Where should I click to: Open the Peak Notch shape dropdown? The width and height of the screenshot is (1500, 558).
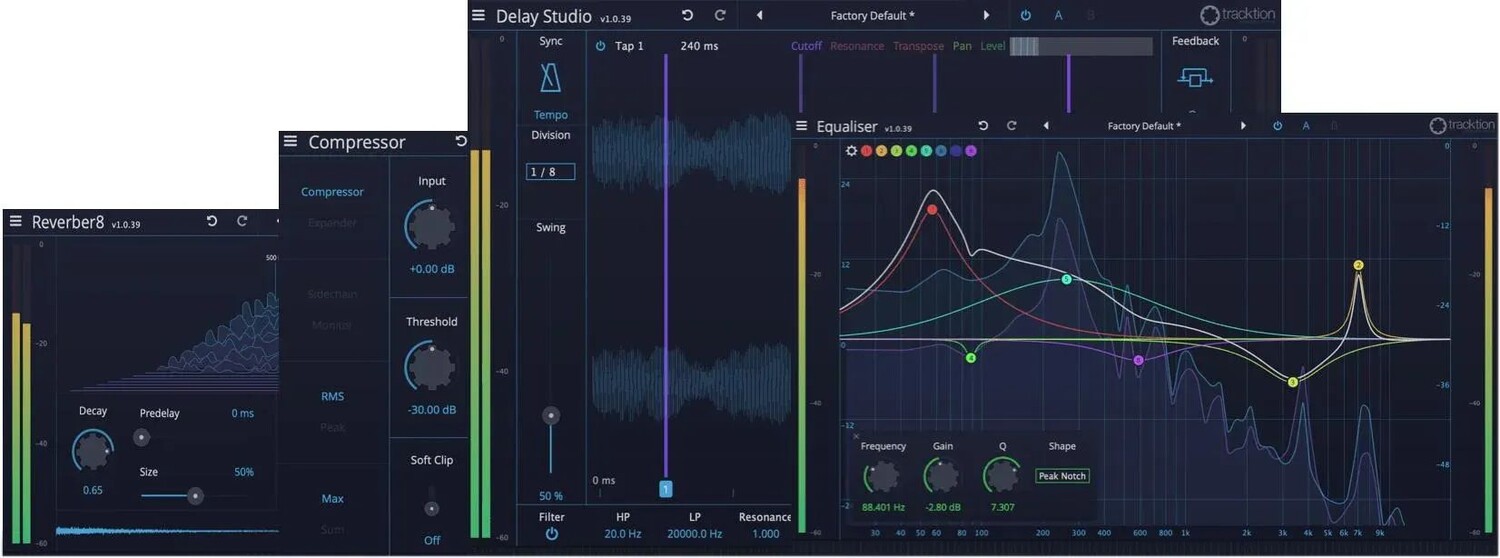coord(1062,476)
